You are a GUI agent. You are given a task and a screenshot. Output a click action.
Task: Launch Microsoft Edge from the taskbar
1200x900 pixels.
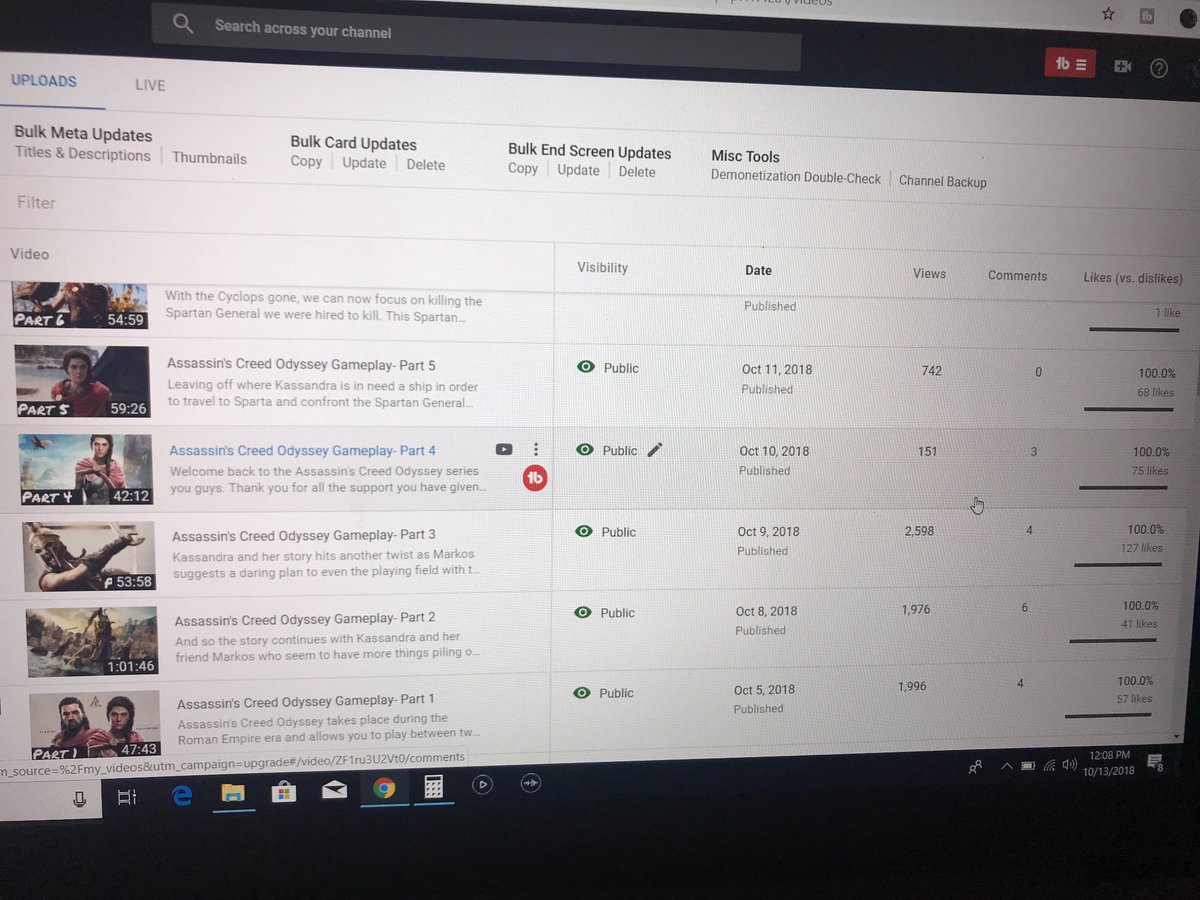point(181,794)
